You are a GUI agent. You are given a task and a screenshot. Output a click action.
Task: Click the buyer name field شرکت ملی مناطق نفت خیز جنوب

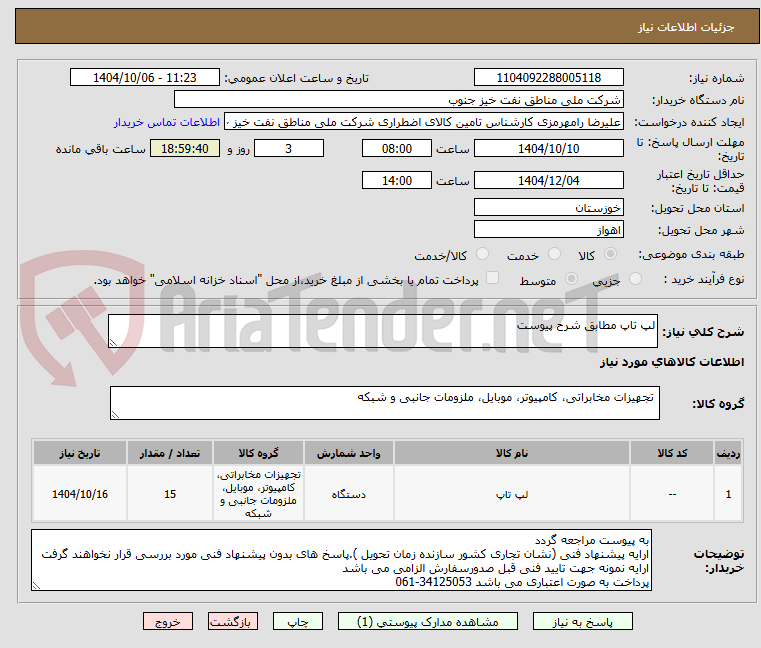point(398,100)
